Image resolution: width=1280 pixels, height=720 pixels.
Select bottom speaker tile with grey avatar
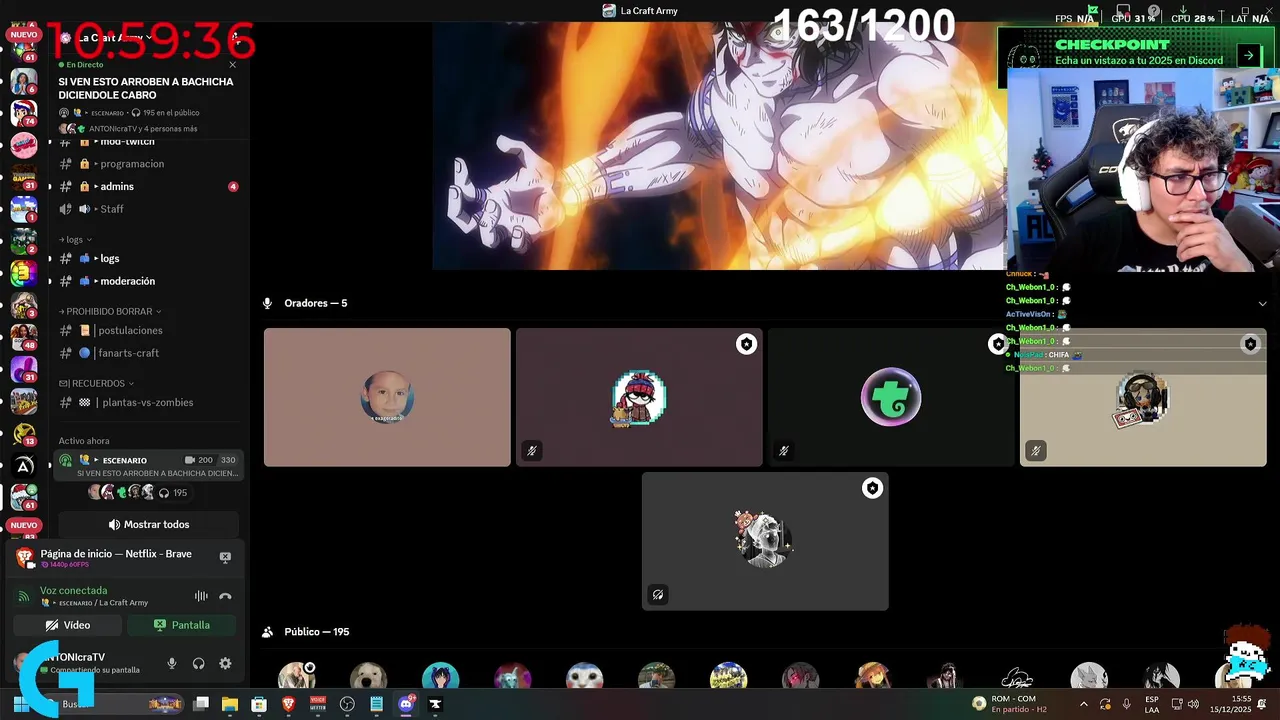tap(765, 541)
